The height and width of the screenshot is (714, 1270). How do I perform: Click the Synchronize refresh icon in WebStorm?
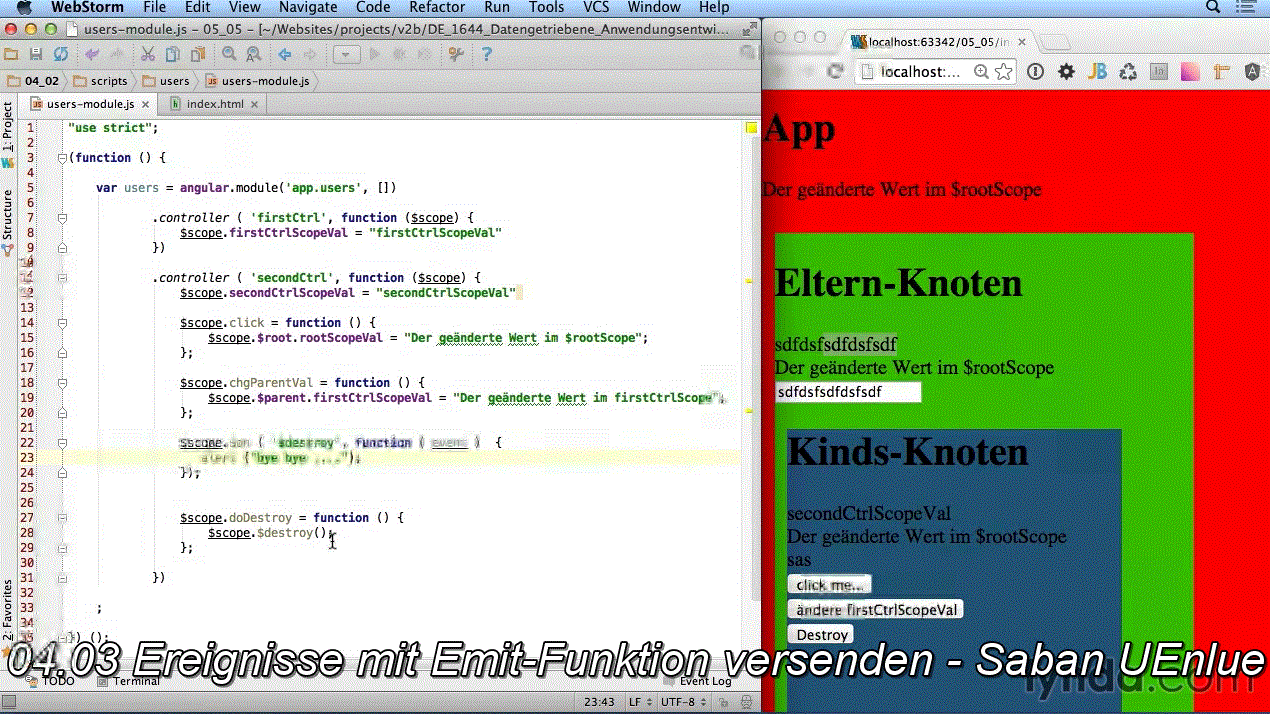[x=61, y=54]
